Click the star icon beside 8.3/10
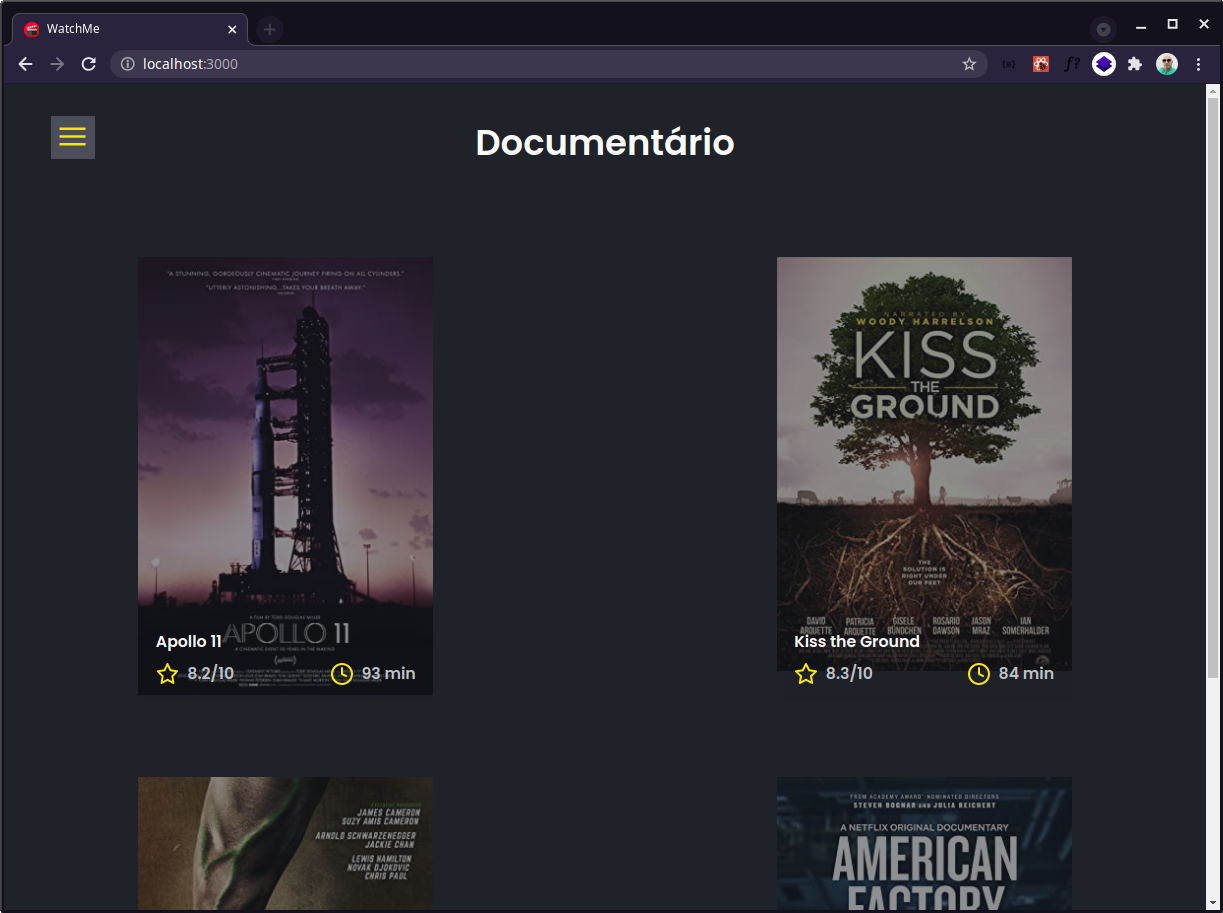The image size is (1223, 913). 806,674
